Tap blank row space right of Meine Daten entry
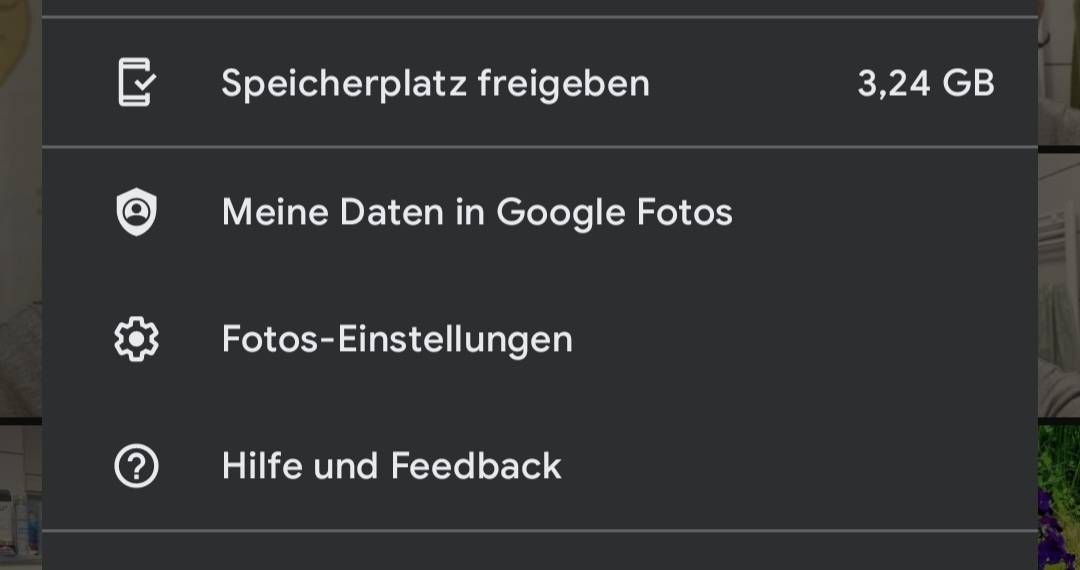This screenshot has height=570, width=1080. coord(880,212)
